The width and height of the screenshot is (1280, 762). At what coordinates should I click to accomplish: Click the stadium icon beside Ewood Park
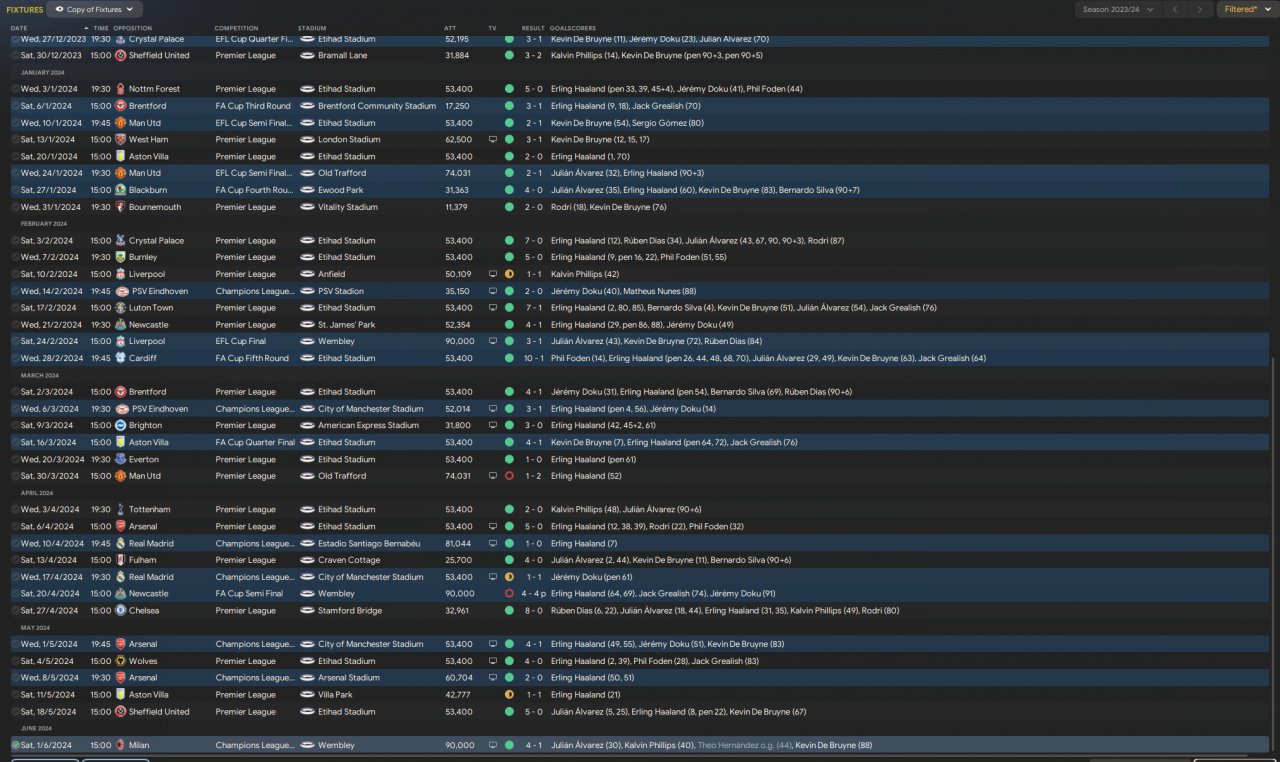click(x=308, y=190)
